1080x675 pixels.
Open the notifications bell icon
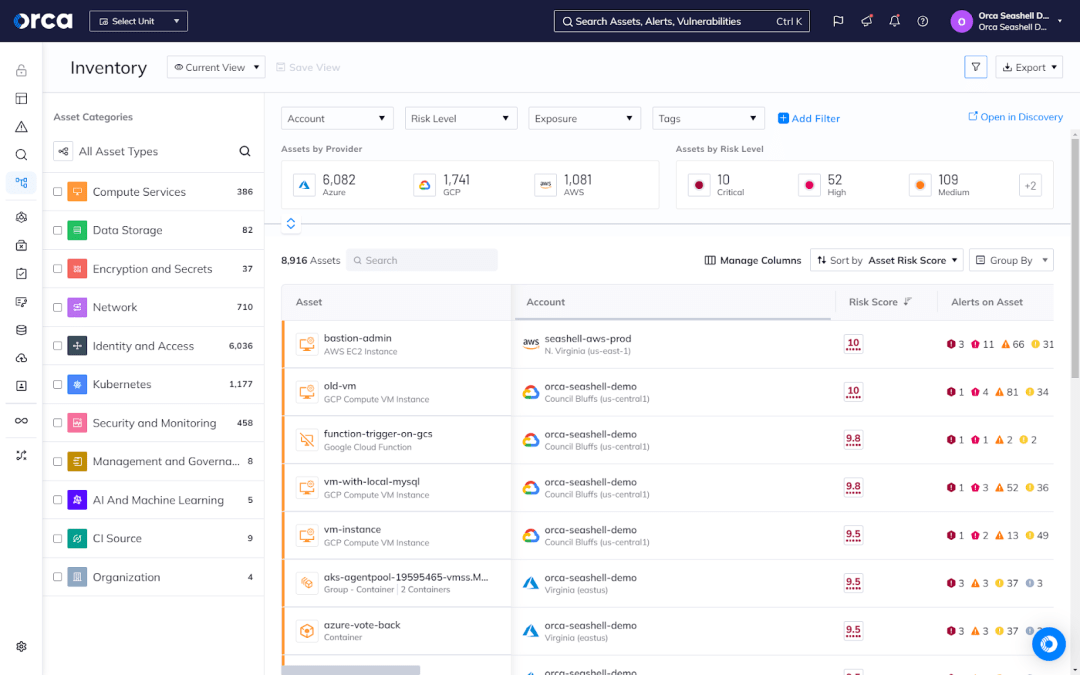click(x=895, y=21)
